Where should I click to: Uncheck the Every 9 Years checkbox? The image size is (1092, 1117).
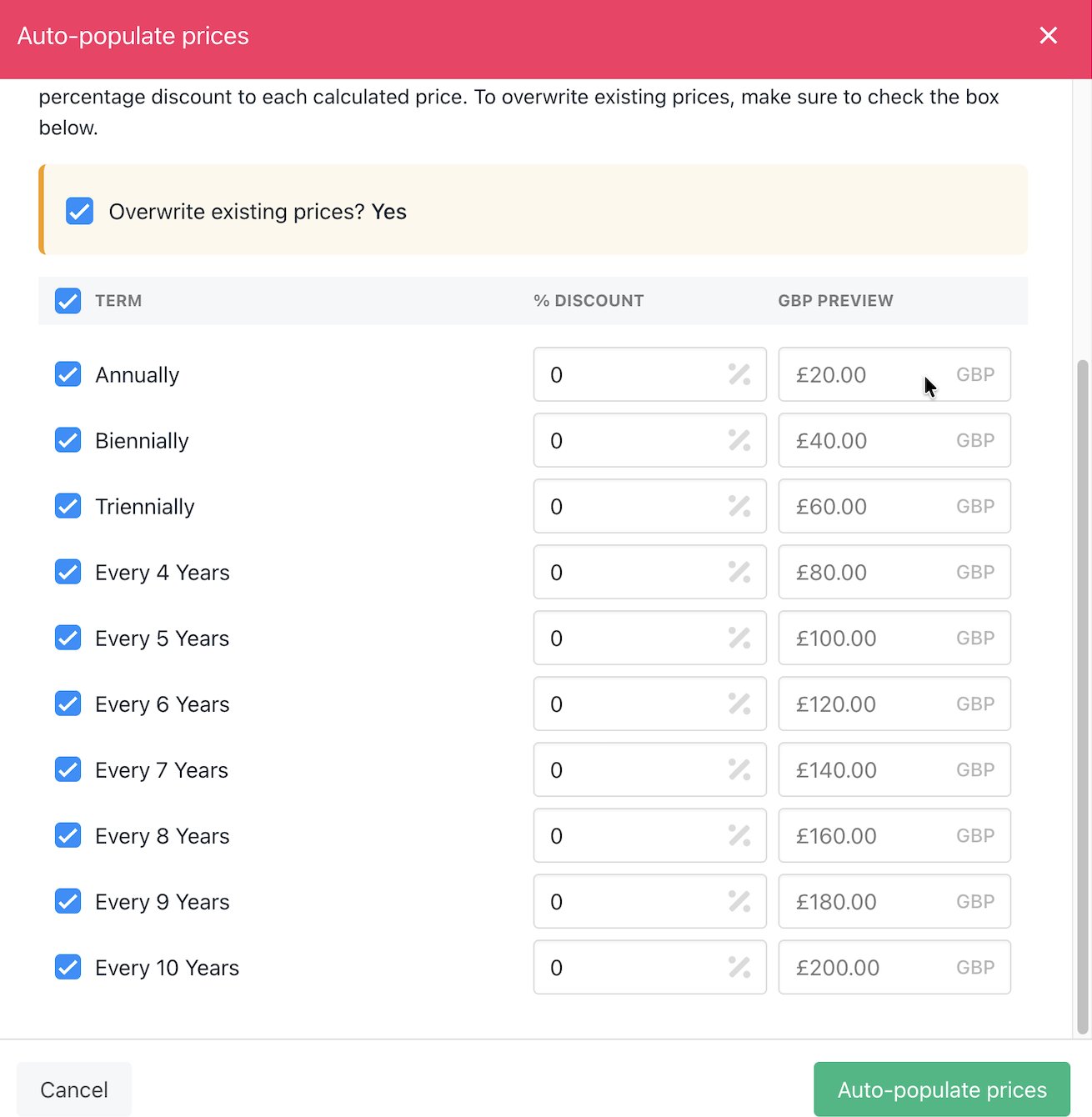[x=68, y=901]
